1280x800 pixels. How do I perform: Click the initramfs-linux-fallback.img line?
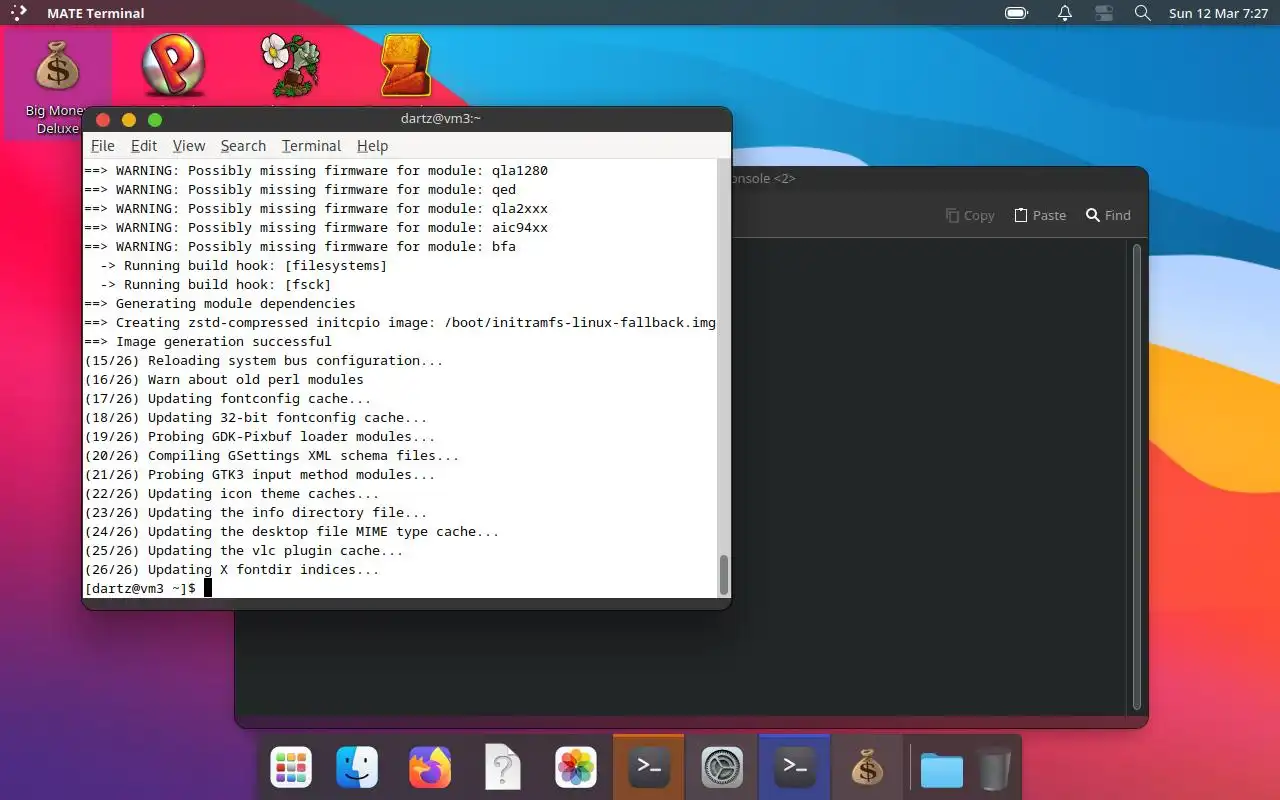(400, 323)
